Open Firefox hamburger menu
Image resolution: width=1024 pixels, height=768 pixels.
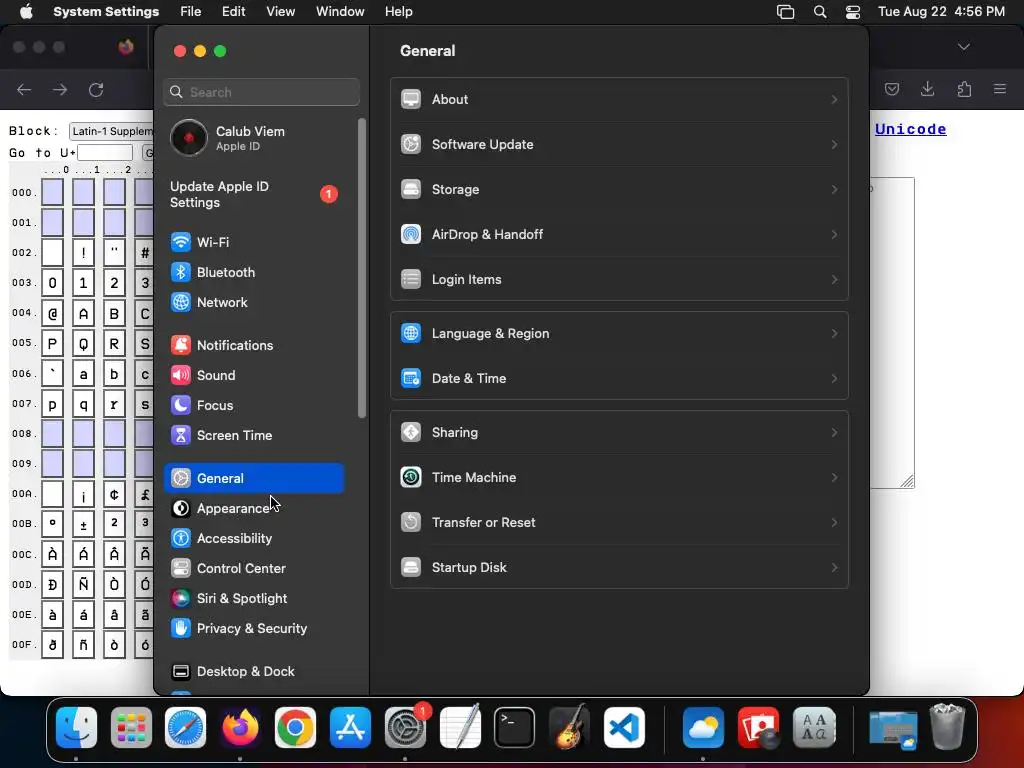pos(1000,89)
